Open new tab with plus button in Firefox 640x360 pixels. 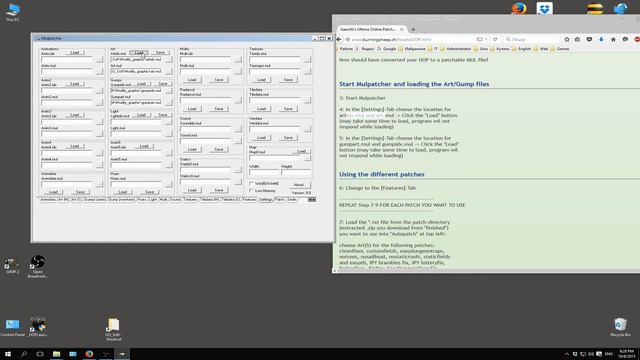point(413,29)
